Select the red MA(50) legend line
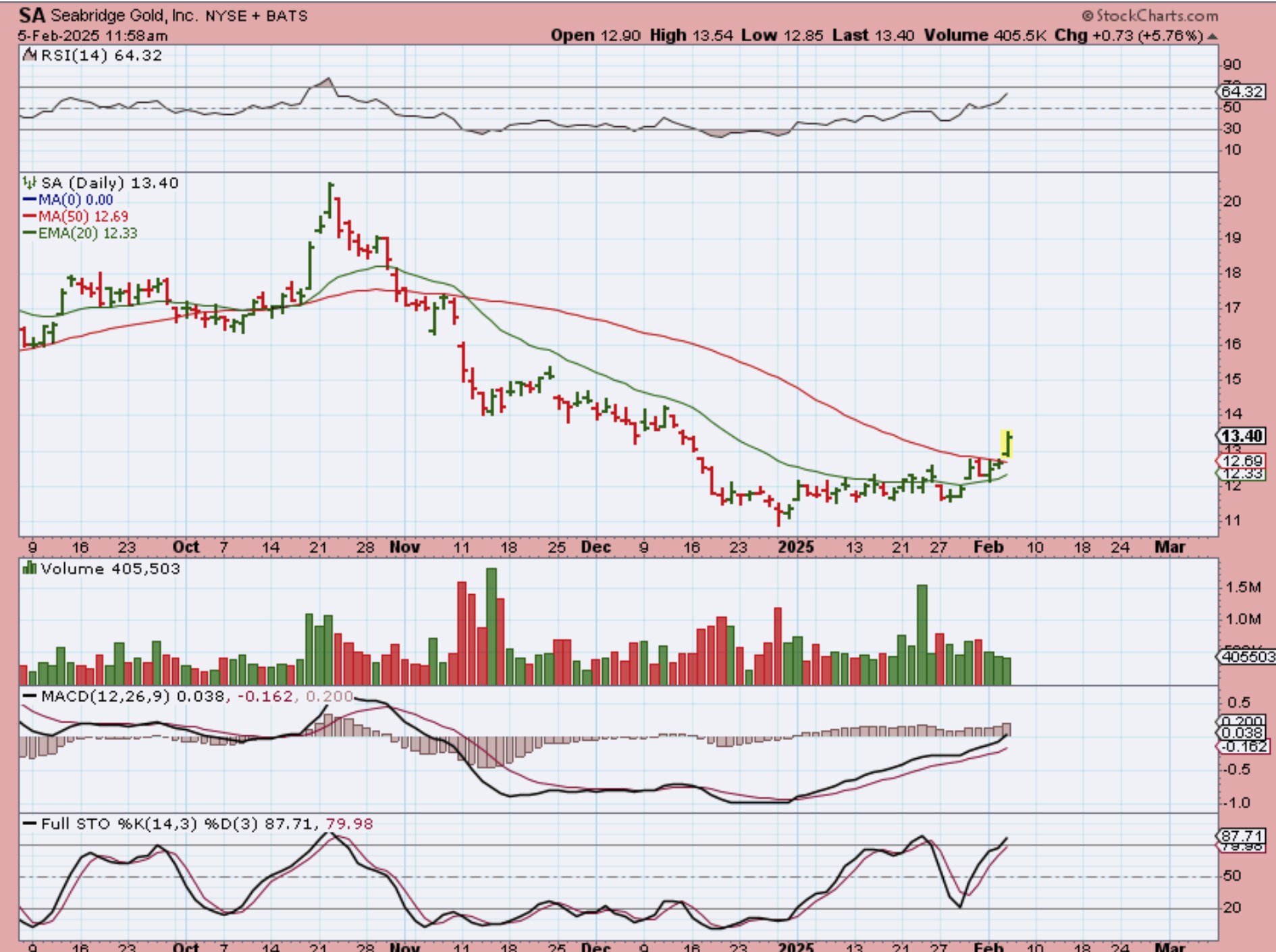The image size is (1276, 952). point(30,216)
